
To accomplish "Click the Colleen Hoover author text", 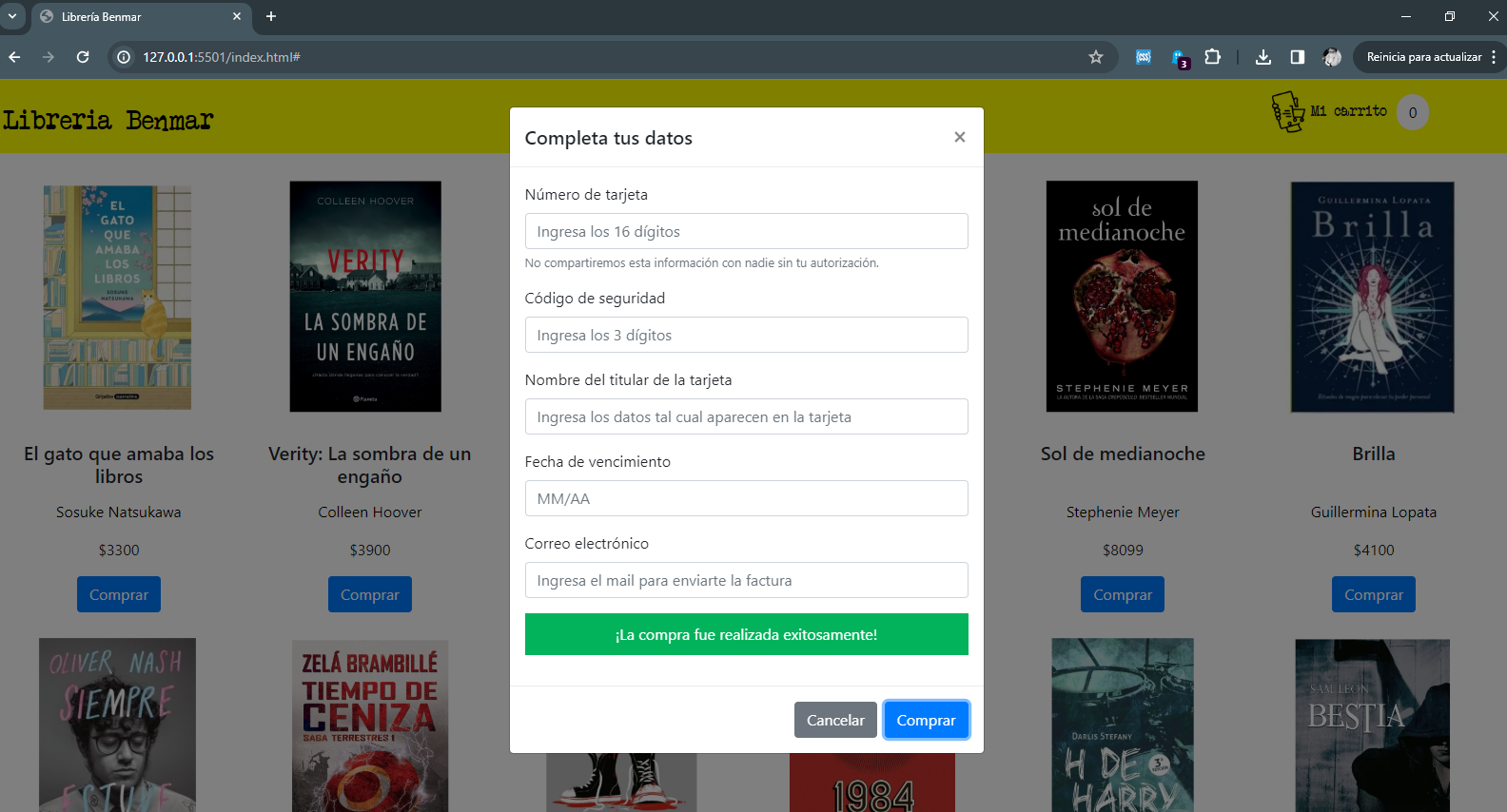I will click(x=370, y=512).
